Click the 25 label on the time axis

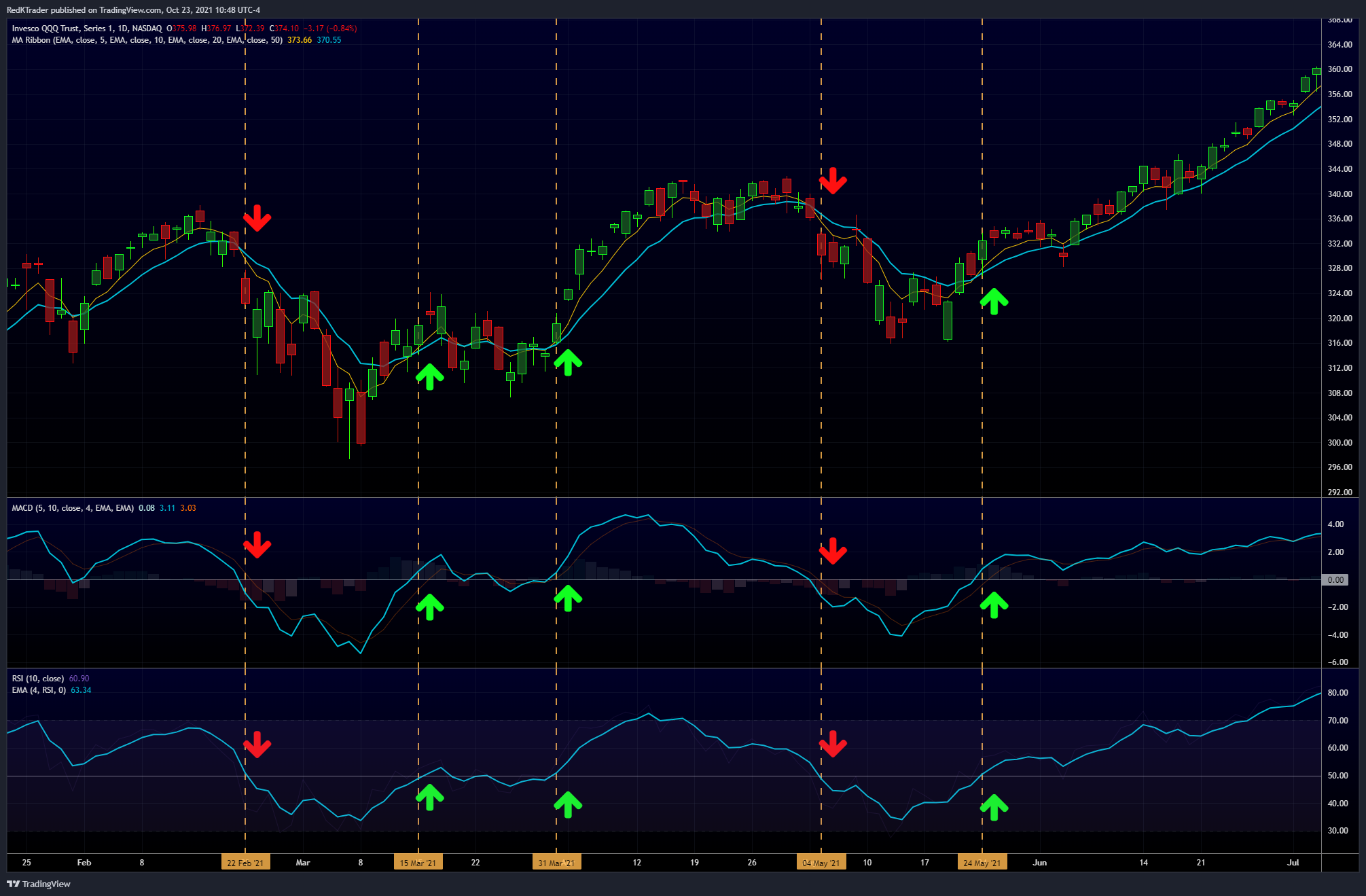(26, 863)
